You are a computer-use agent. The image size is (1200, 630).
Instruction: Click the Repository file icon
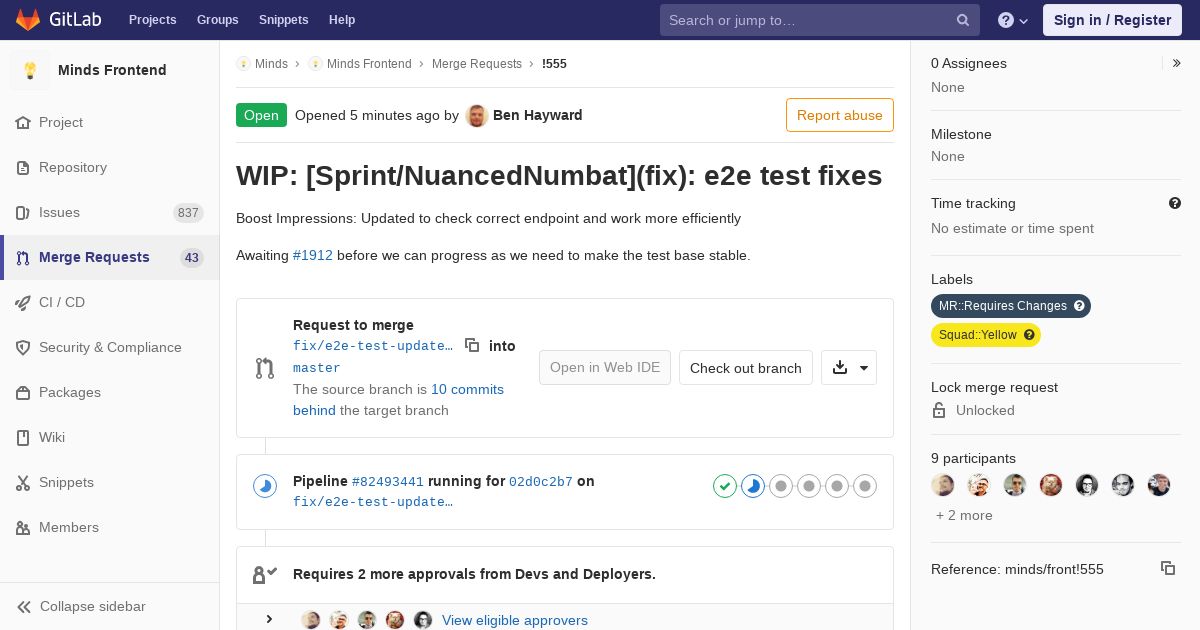pos(23,167)
